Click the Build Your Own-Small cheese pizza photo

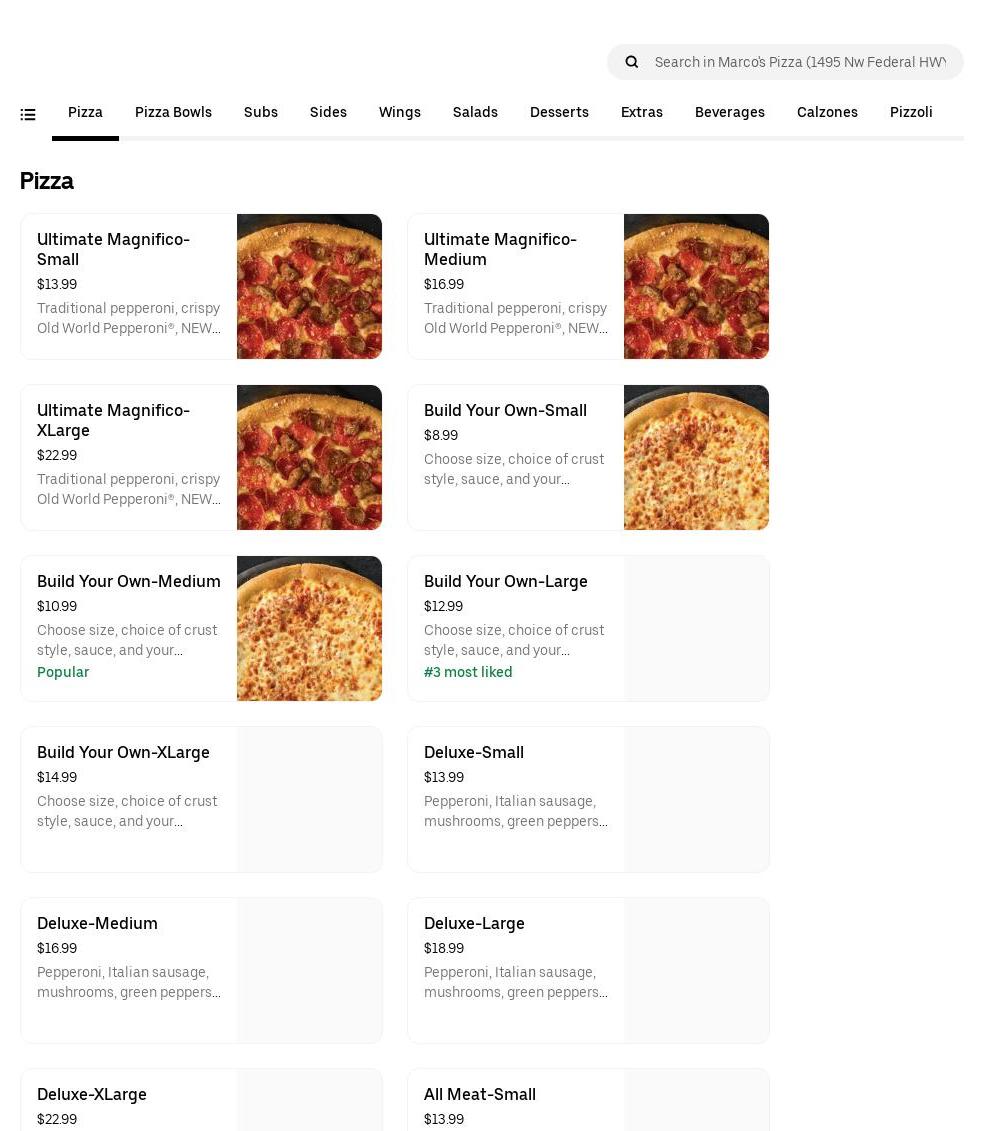(x=696, y=457)
